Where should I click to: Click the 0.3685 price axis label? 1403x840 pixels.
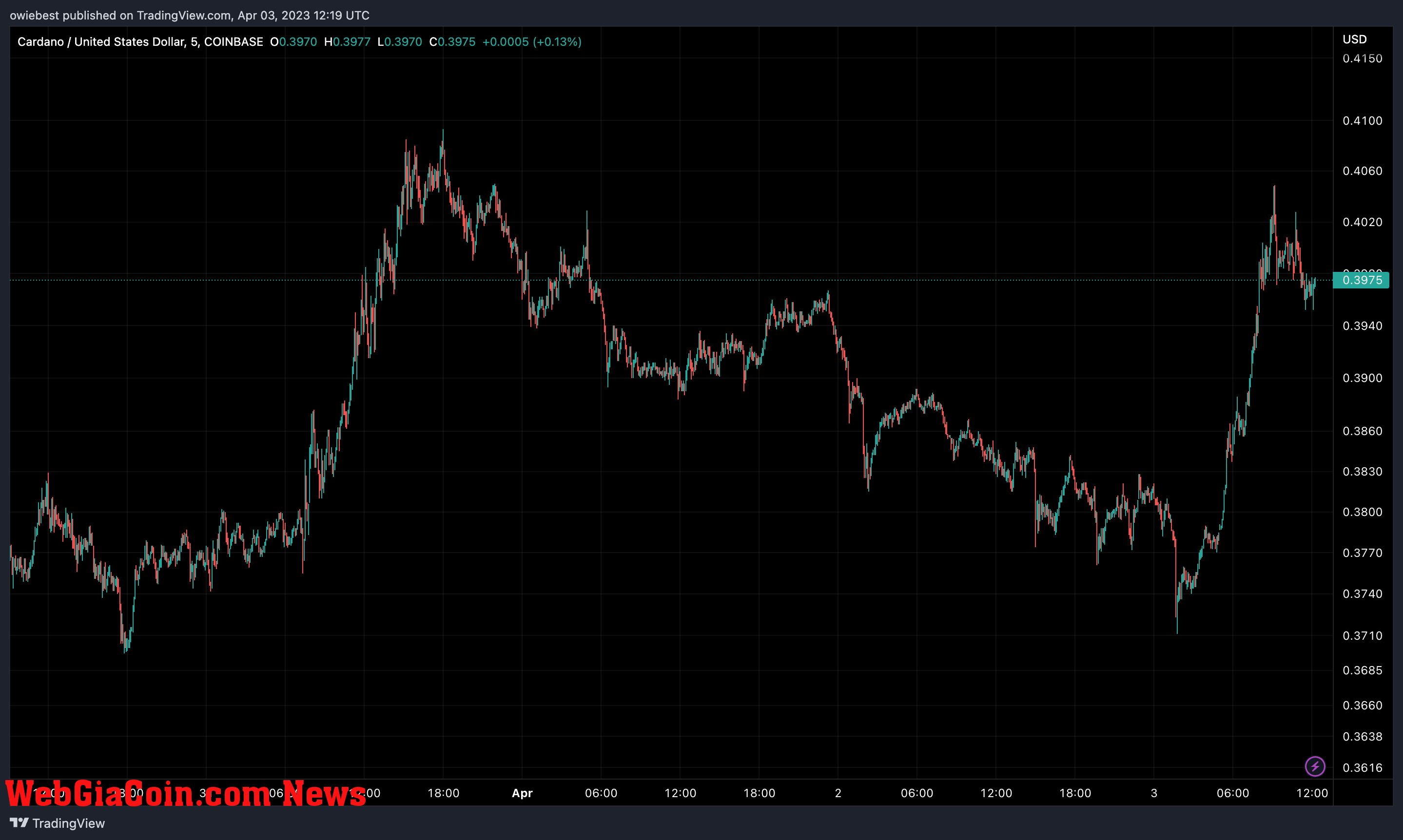(1362, 670)
